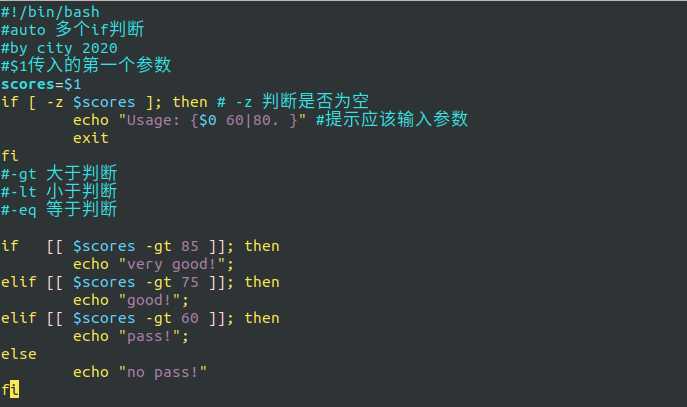Screen dimensions: 687x407
Task: Click the number 85 in condition
Action: 190,246
